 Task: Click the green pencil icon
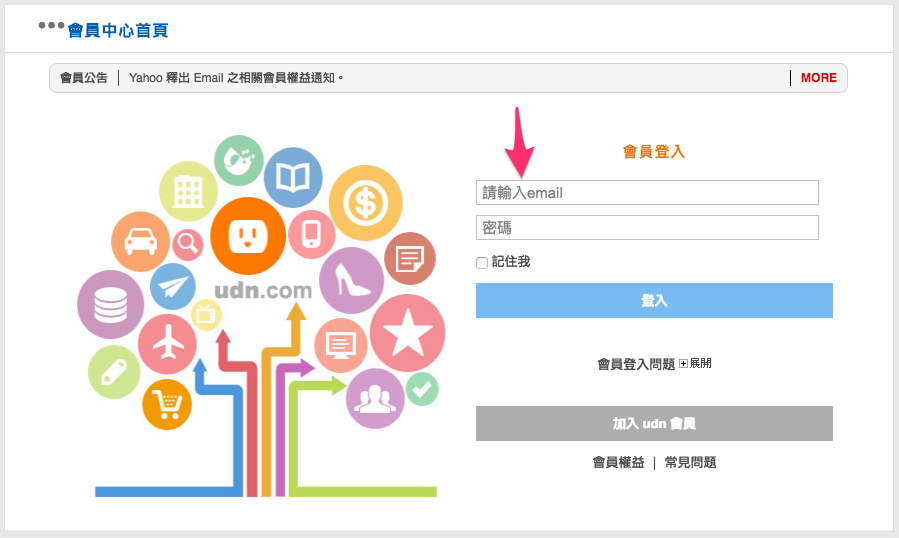(114, 372)
